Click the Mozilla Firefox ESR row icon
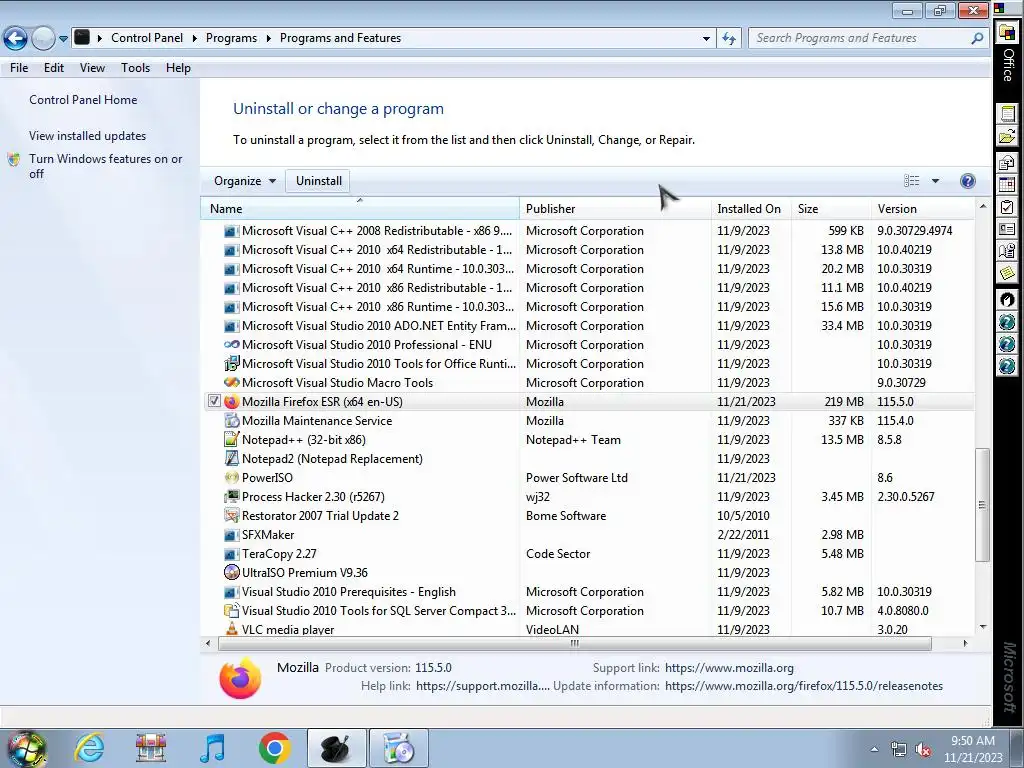 pos(231,402)
